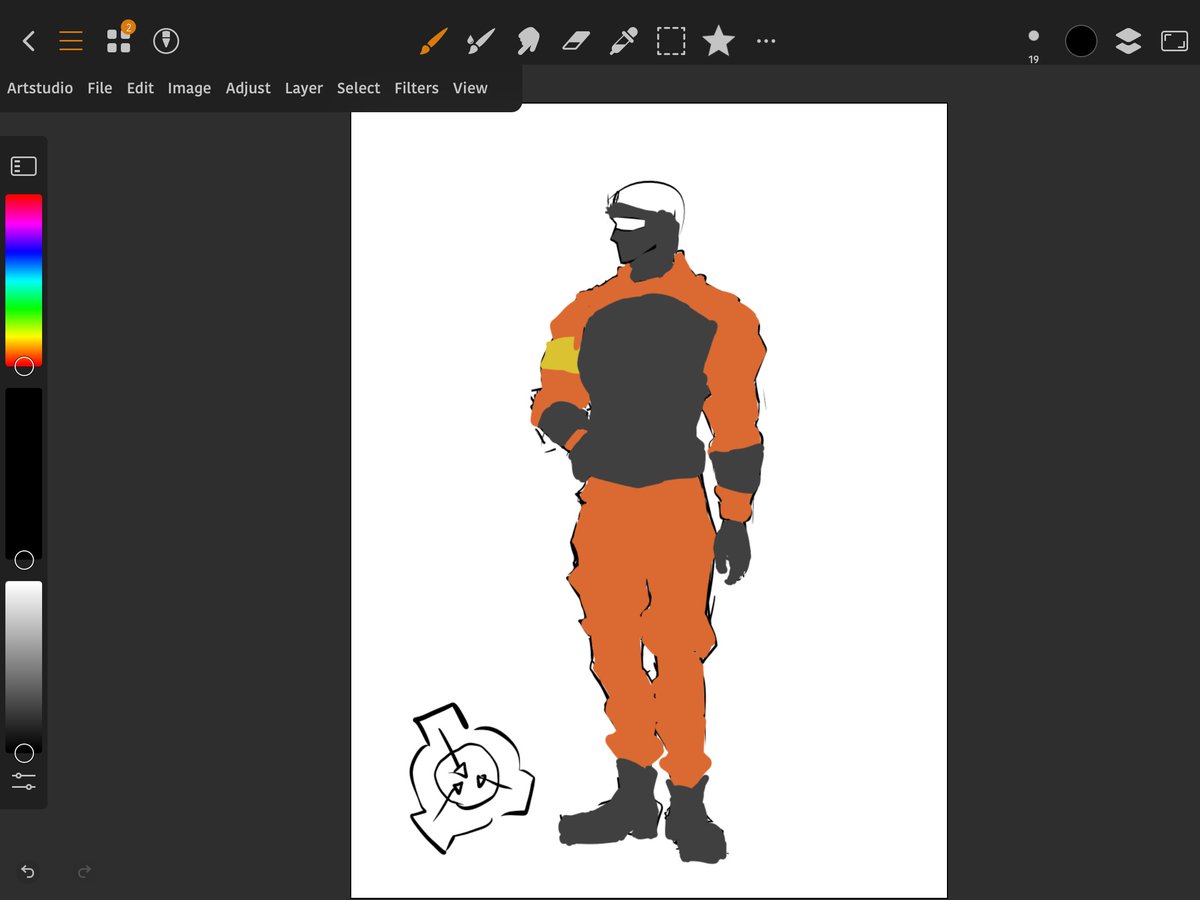Image resolution: width=1200 pixels, height=900 pixels.
Task: Click the white-to-black brightness slider
Action: pyautogui.click(x=24, y=666)
